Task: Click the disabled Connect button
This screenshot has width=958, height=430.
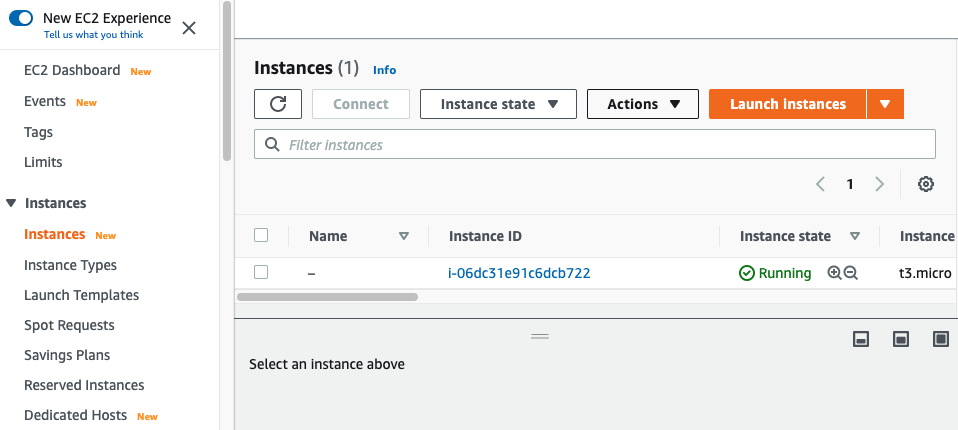Action: point(361,104)
